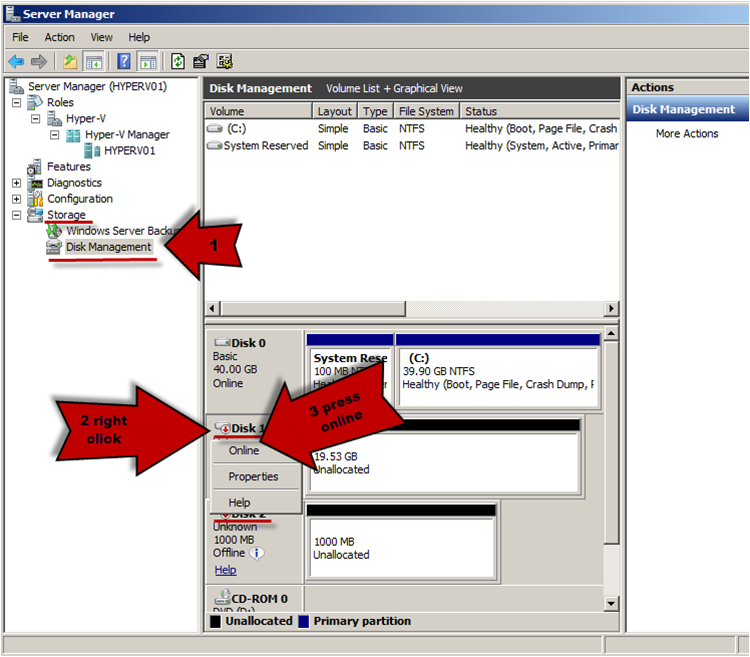Screen dimensions: 750x657
Task: Select the Features tree item label
Action: 69,167
